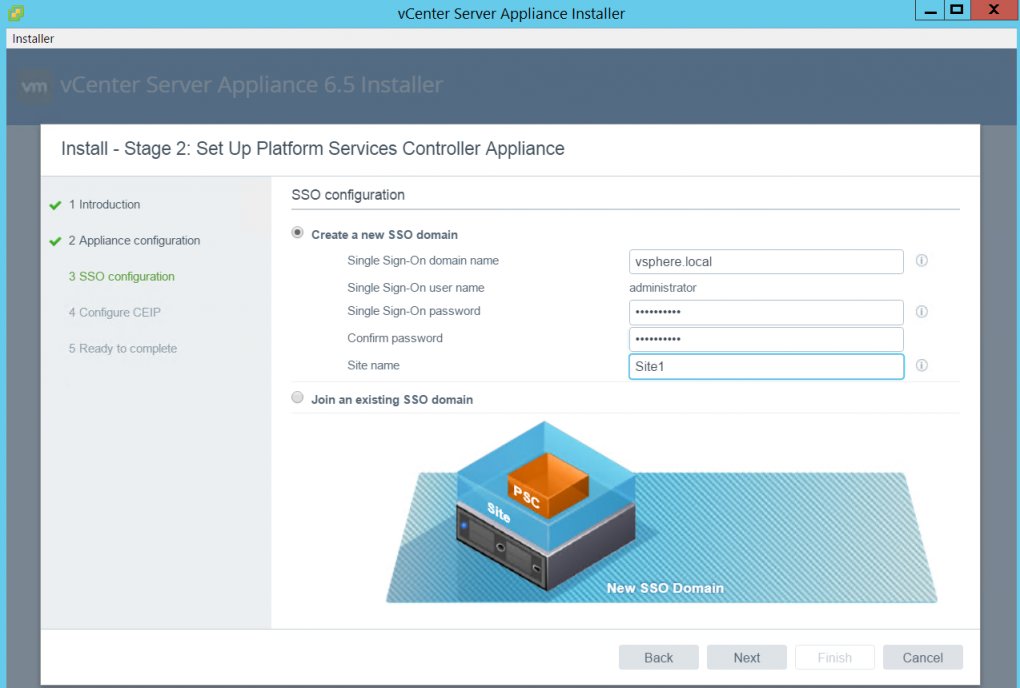Go to step 2 Appliance configuration
This screenshot has height=688, width=1020.
pos(134,241)
